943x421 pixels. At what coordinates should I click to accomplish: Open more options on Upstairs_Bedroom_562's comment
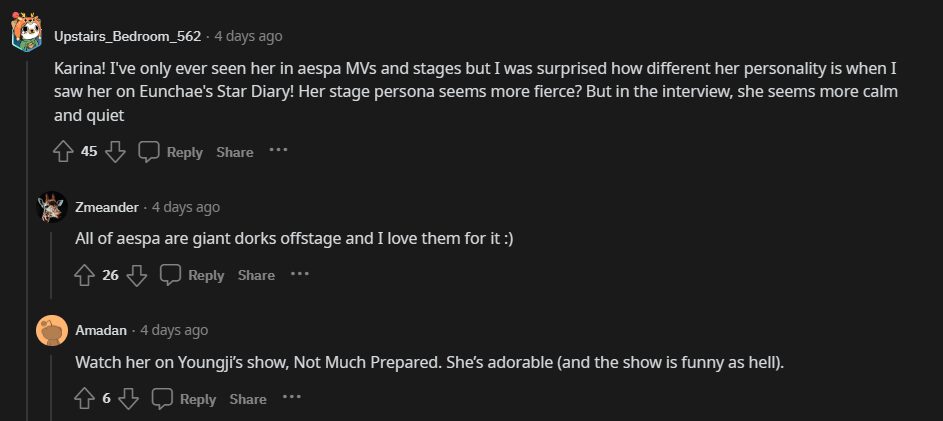[x=278, y=151]
